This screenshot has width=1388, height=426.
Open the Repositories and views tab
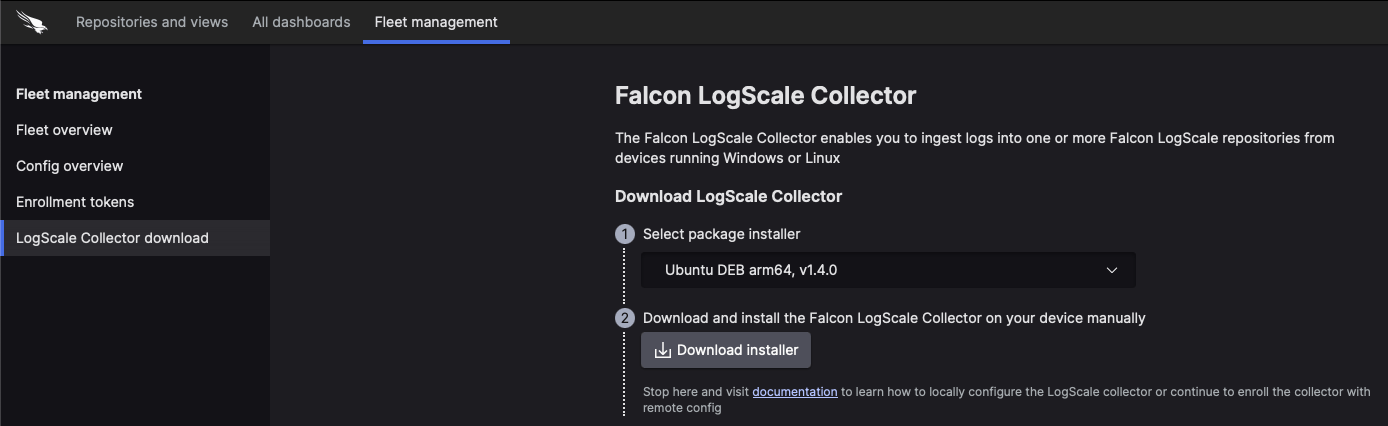tap(152, 21)
